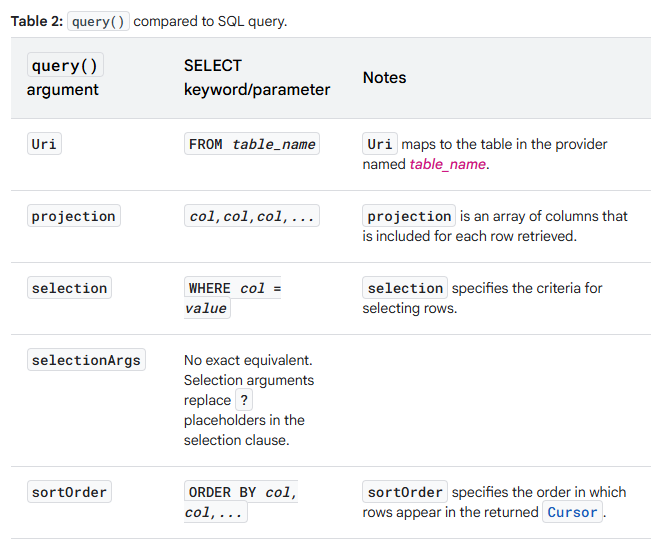Click the WHERE col = value code snippet
The image size is (664, 549).
pyautogui.click(x=234, y=298)
